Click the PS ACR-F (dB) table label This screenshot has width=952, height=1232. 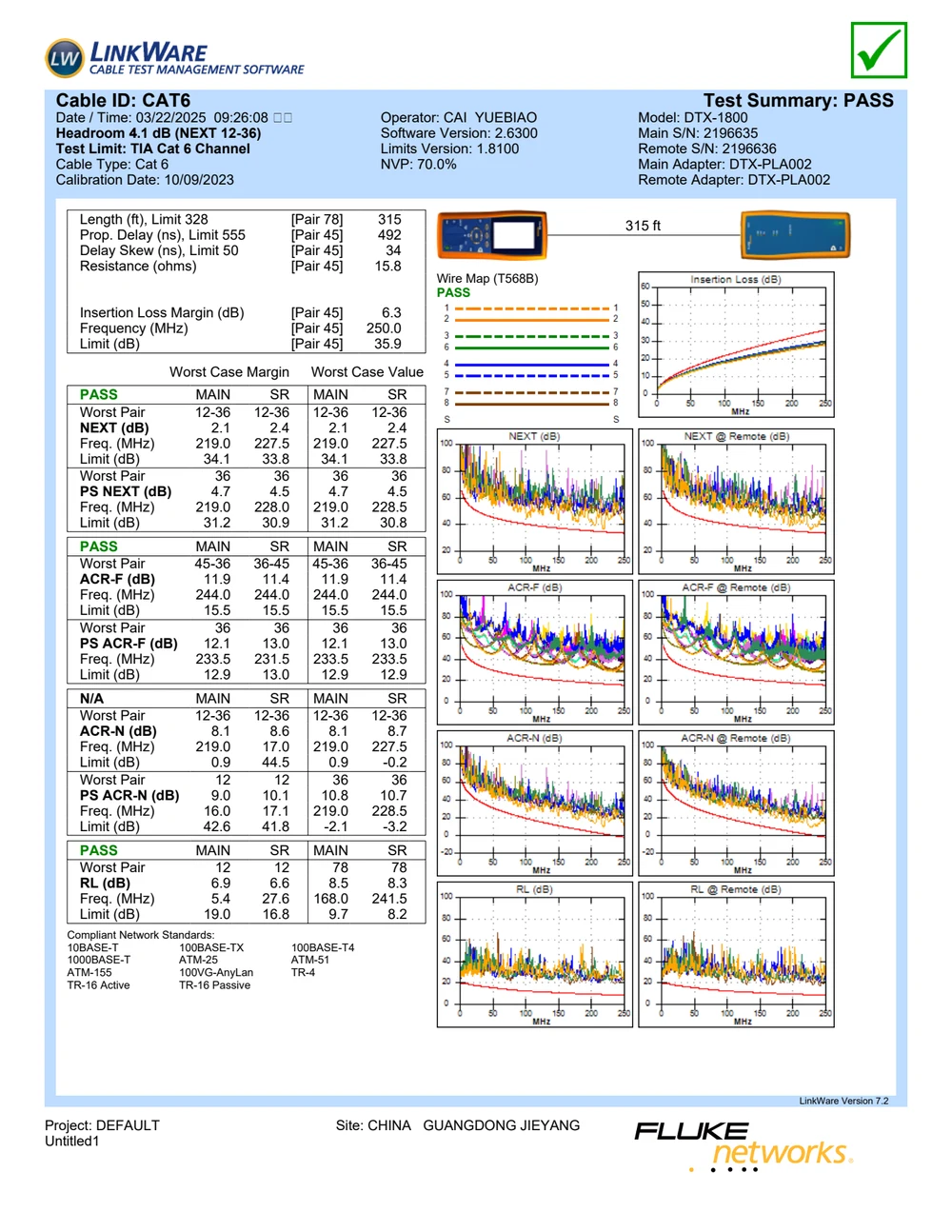point(129,644)
